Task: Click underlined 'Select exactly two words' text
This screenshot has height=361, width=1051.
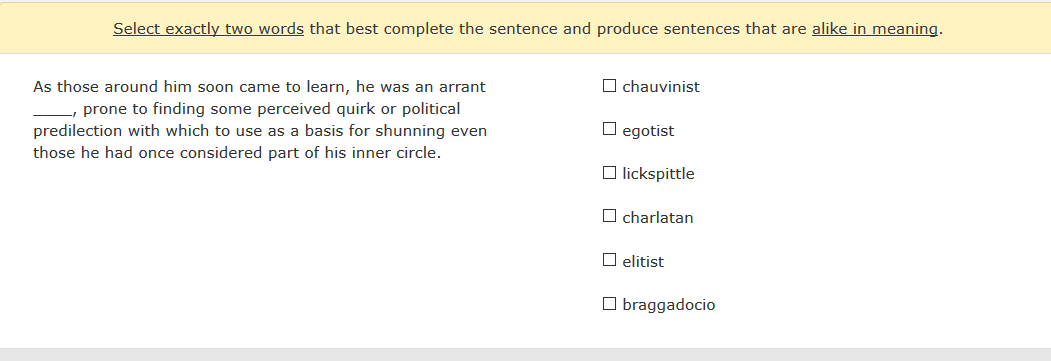Action: [x=208, y=29]
